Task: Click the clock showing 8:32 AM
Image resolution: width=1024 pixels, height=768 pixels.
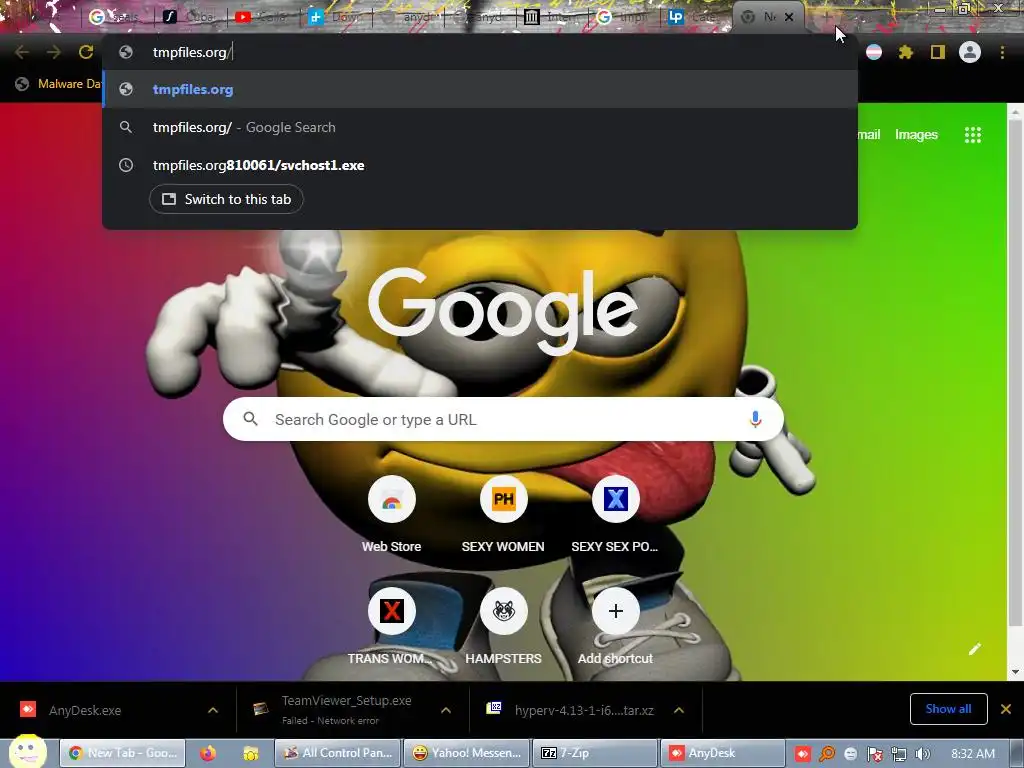Action: [973, 754]
